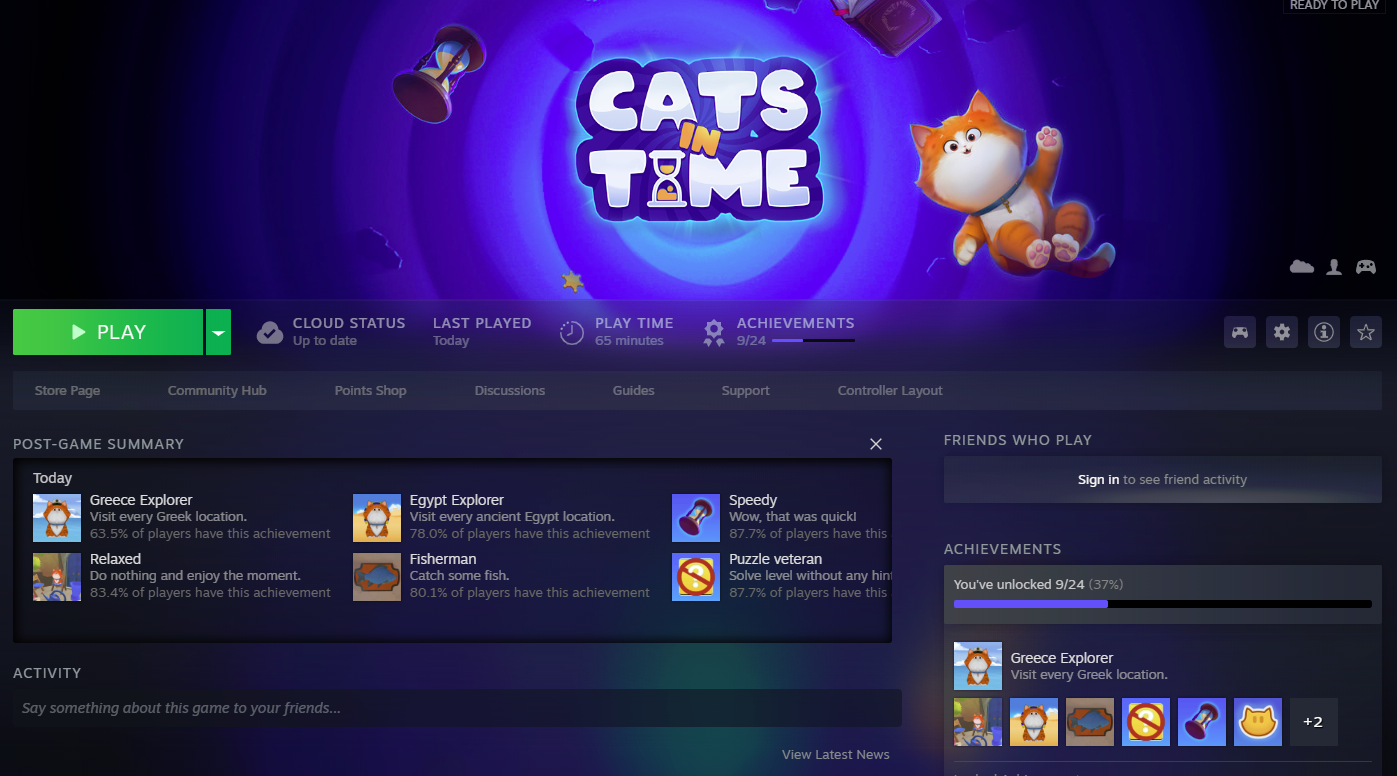Click small progress bar under ACHIEVEMENTS 9/24 header

tap(813, 341)
